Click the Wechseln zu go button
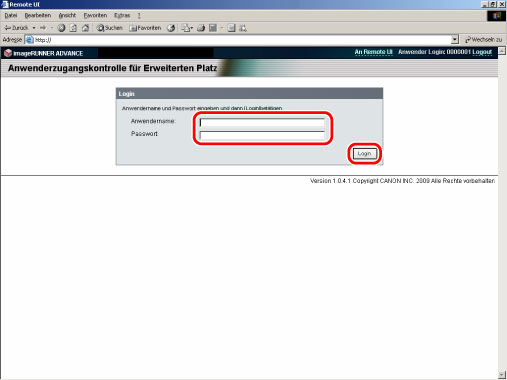Image resolution: width=507 pixels, height=380 pixels. click(x=484, y=40)
